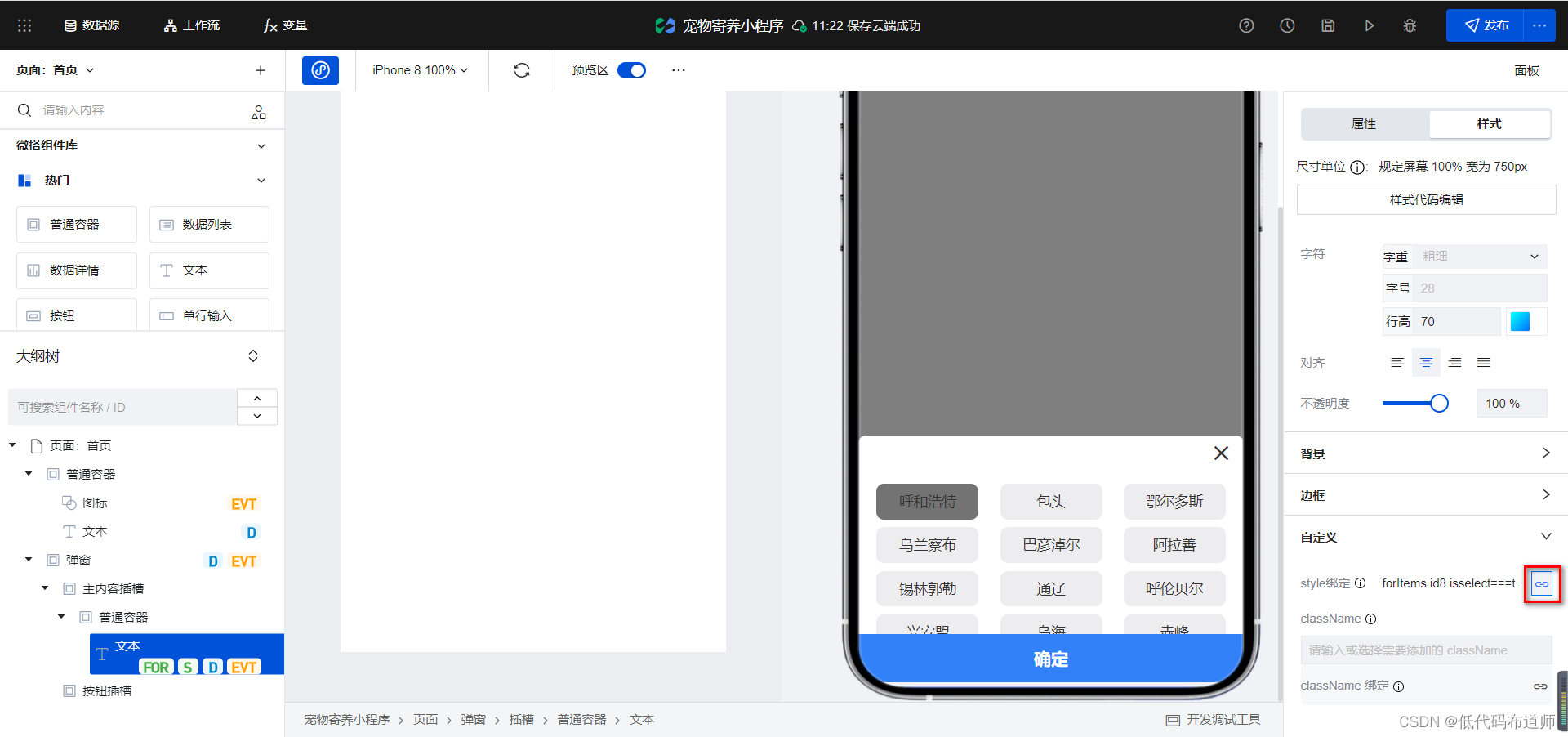This screenshot has height=737, width=1568.
Task: Click the preview play icon
Action: coord(1369,25)
